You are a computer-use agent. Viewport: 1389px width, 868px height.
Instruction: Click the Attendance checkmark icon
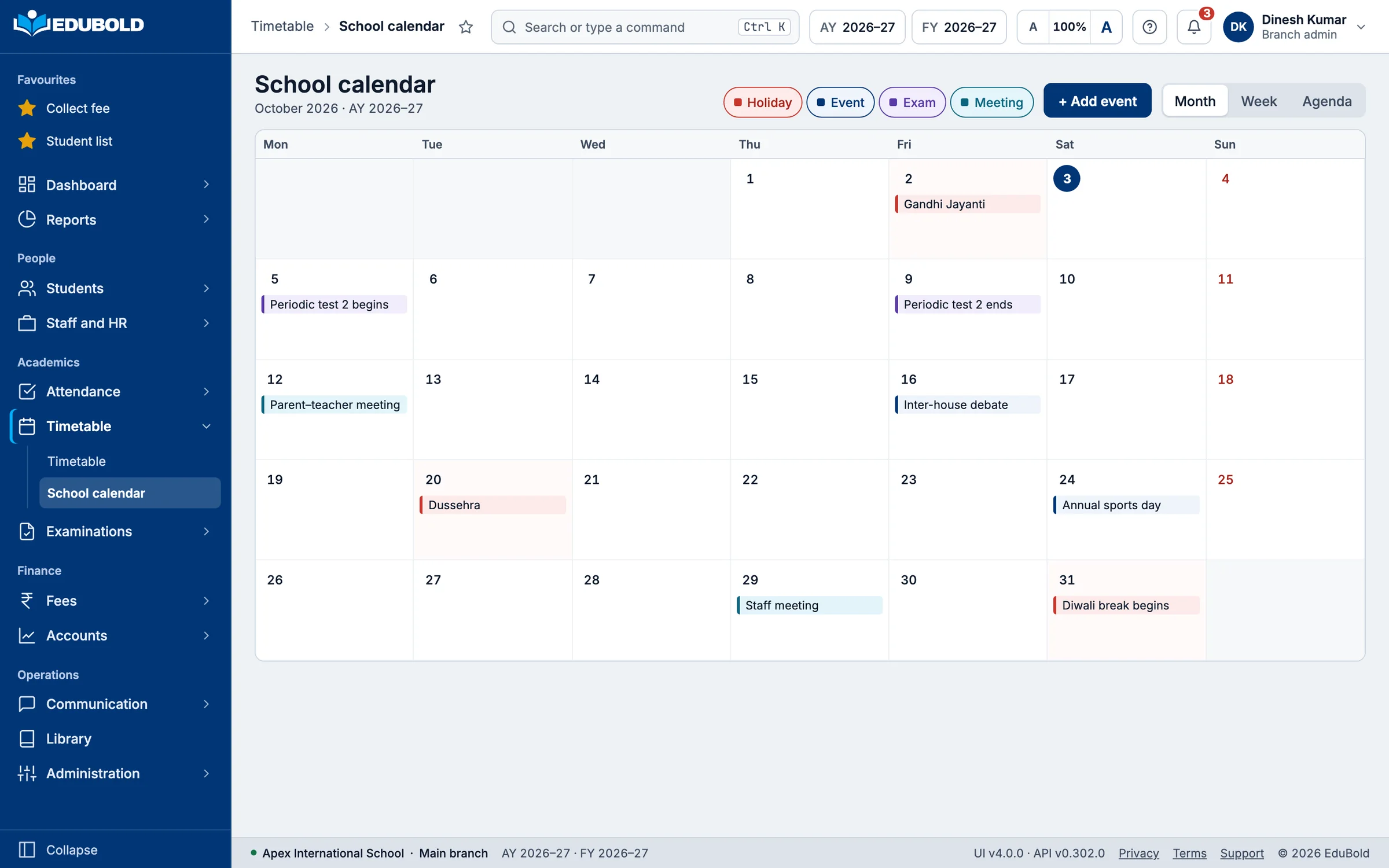coord(27,392)
